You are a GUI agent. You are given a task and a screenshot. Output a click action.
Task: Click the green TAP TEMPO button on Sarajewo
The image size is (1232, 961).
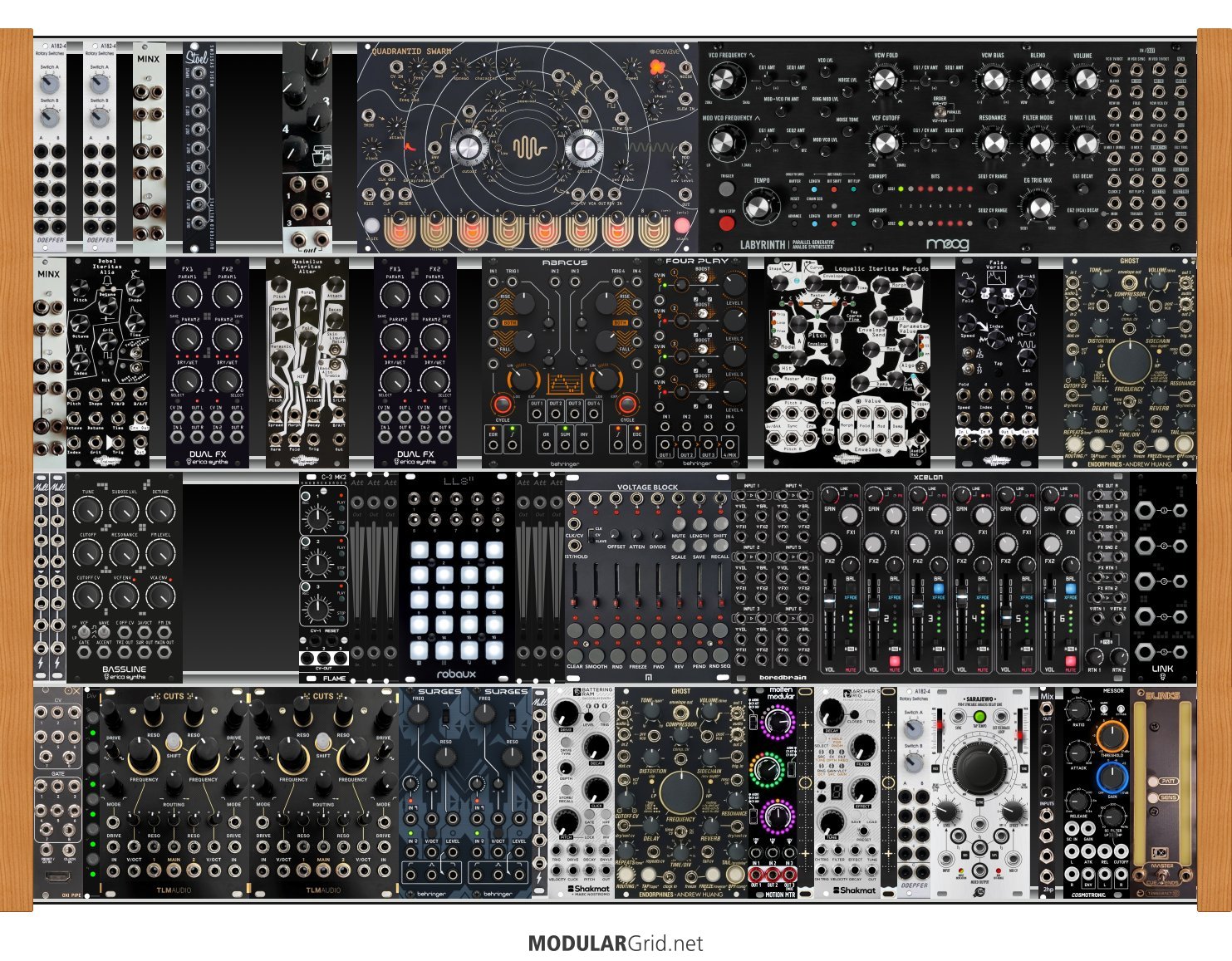point(979,717)
